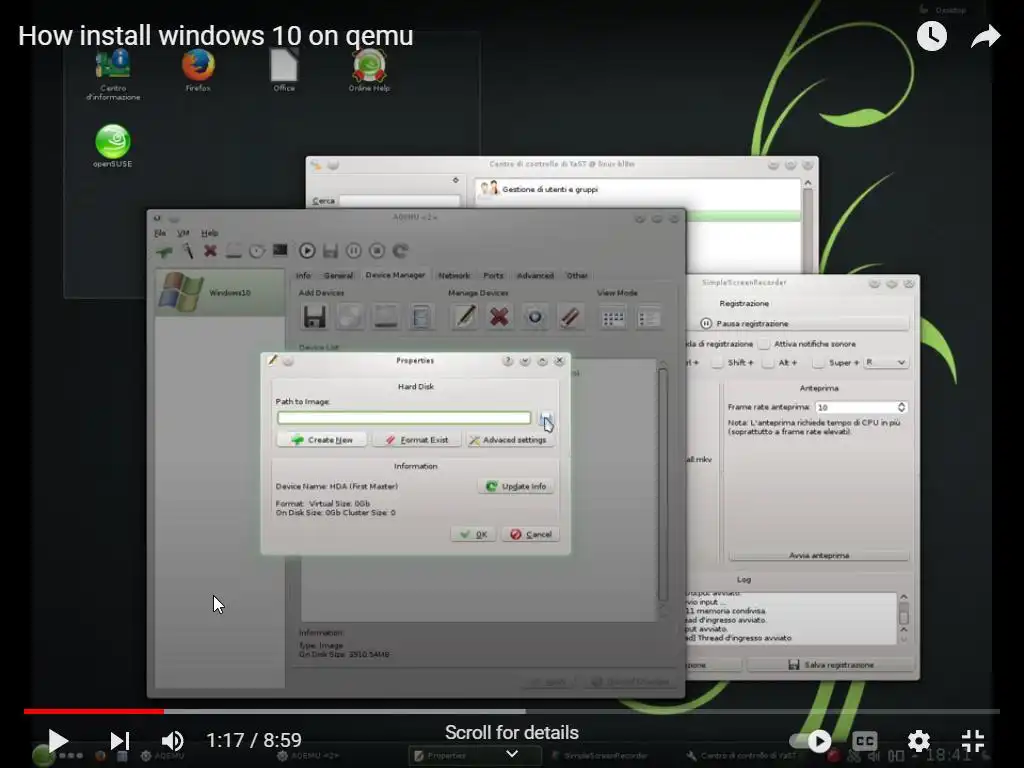Switch to list view mode
The image size is (1024, 768).
coord(648,318)
